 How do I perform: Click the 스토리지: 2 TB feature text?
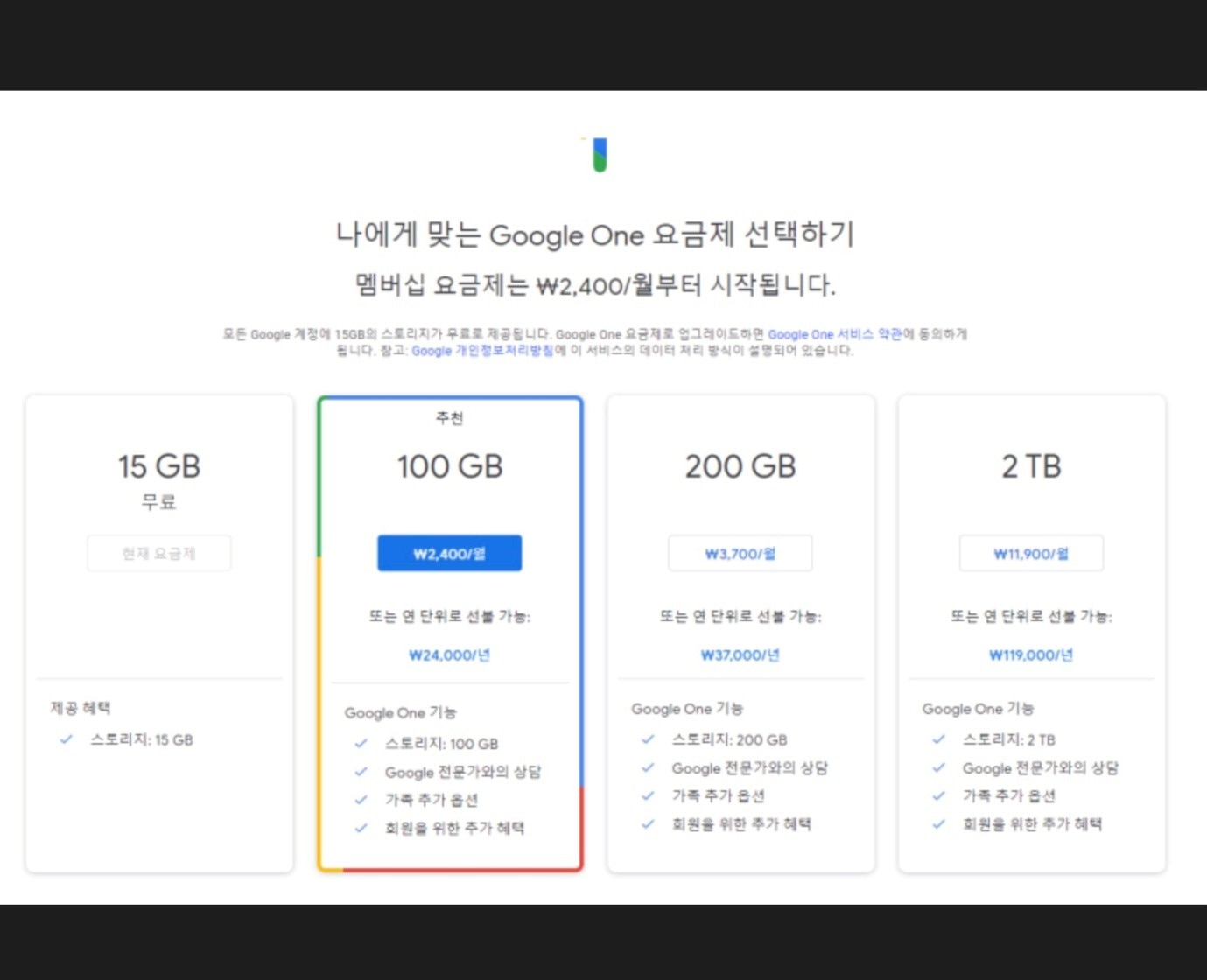point(1009,739)
